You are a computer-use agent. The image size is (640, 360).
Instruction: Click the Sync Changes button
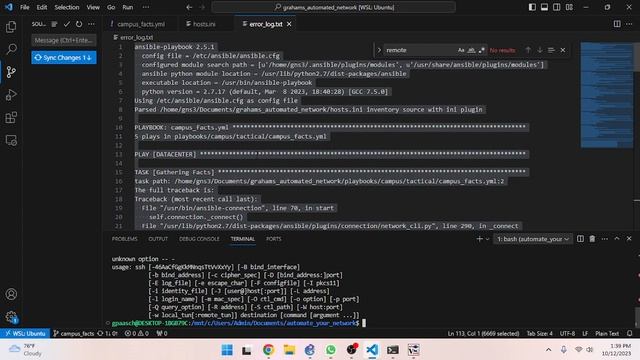pyautogui.click(x=64, y=58)
